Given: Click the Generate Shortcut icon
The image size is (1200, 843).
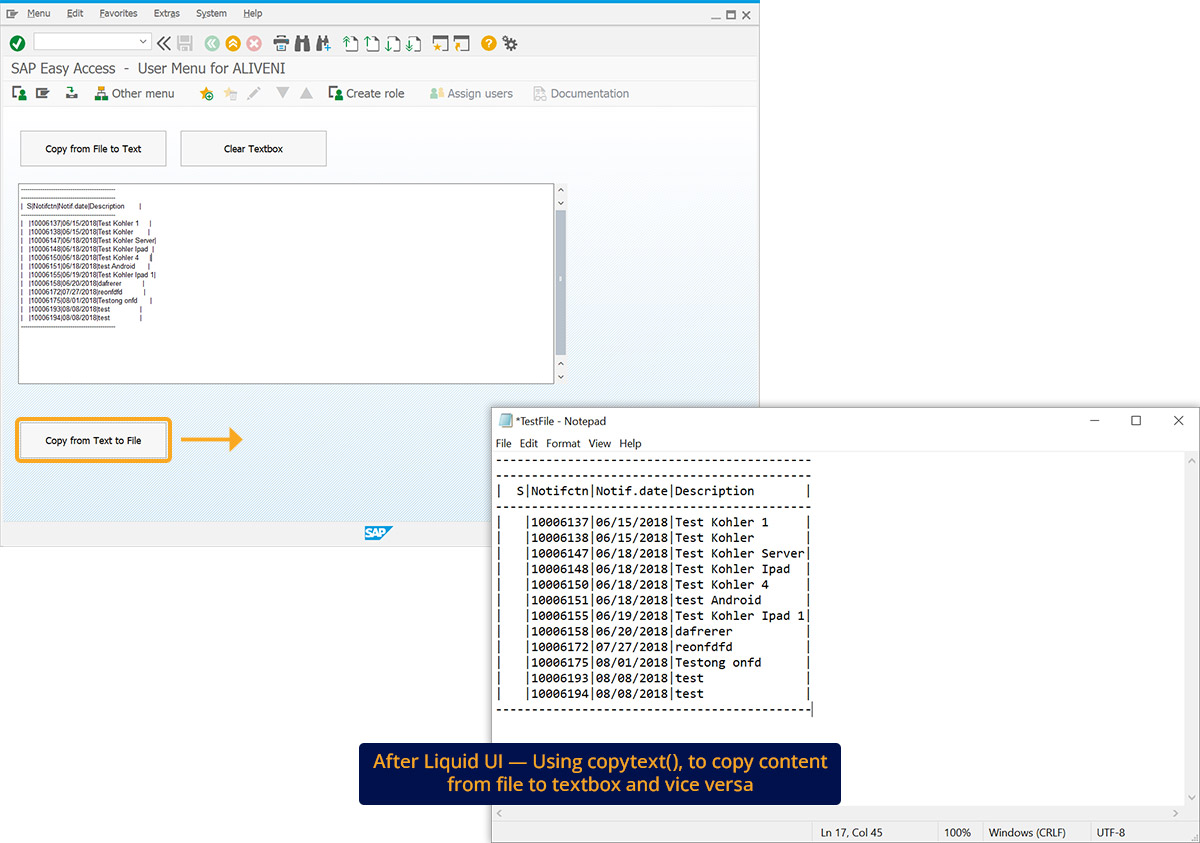Looking at the screenshot, I should [x=461, y=43].
